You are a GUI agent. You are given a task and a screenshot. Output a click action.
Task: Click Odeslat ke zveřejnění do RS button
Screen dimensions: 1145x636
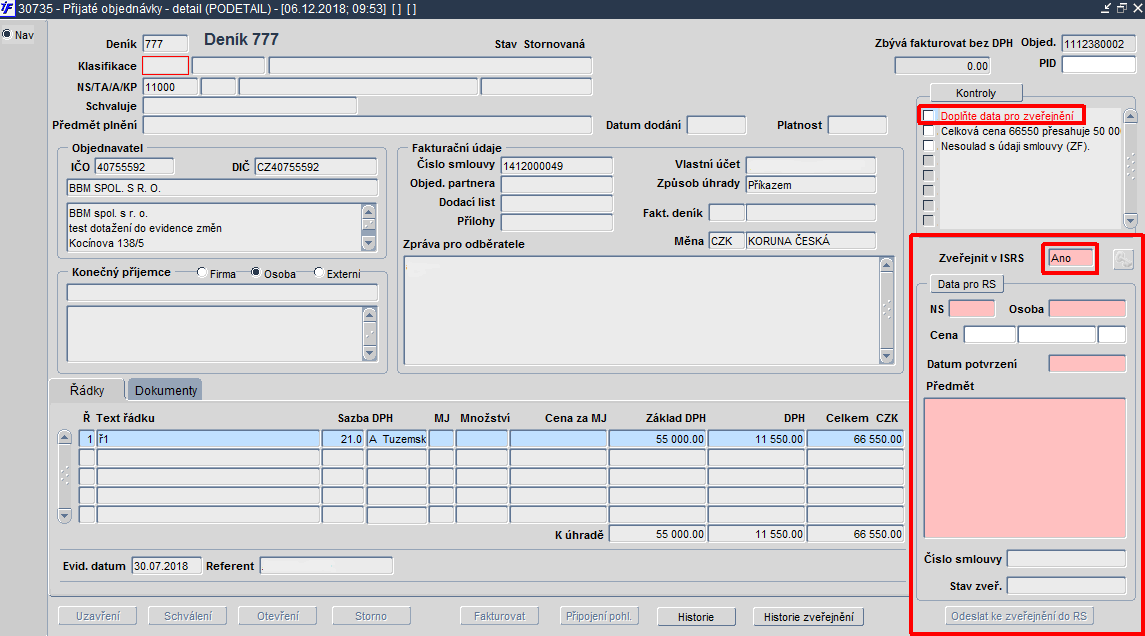pos(1019,616)
